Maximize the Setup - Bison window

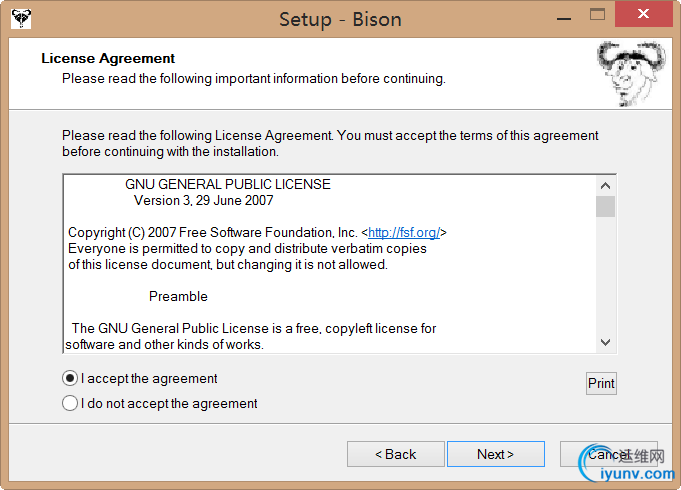coord(597,15)
